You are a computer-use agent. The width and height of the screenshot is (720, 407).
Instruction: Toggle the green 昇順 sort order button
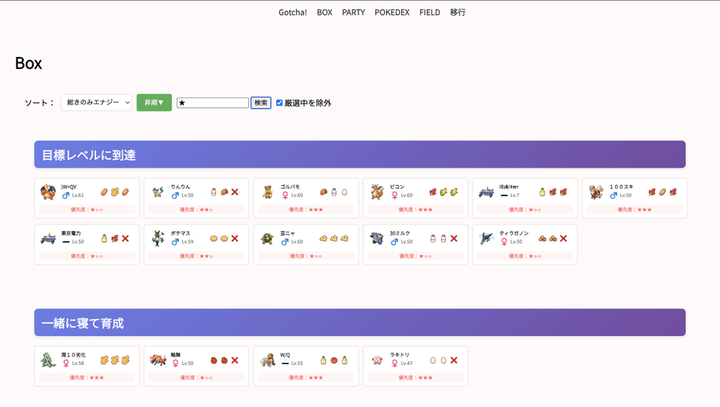154,102
